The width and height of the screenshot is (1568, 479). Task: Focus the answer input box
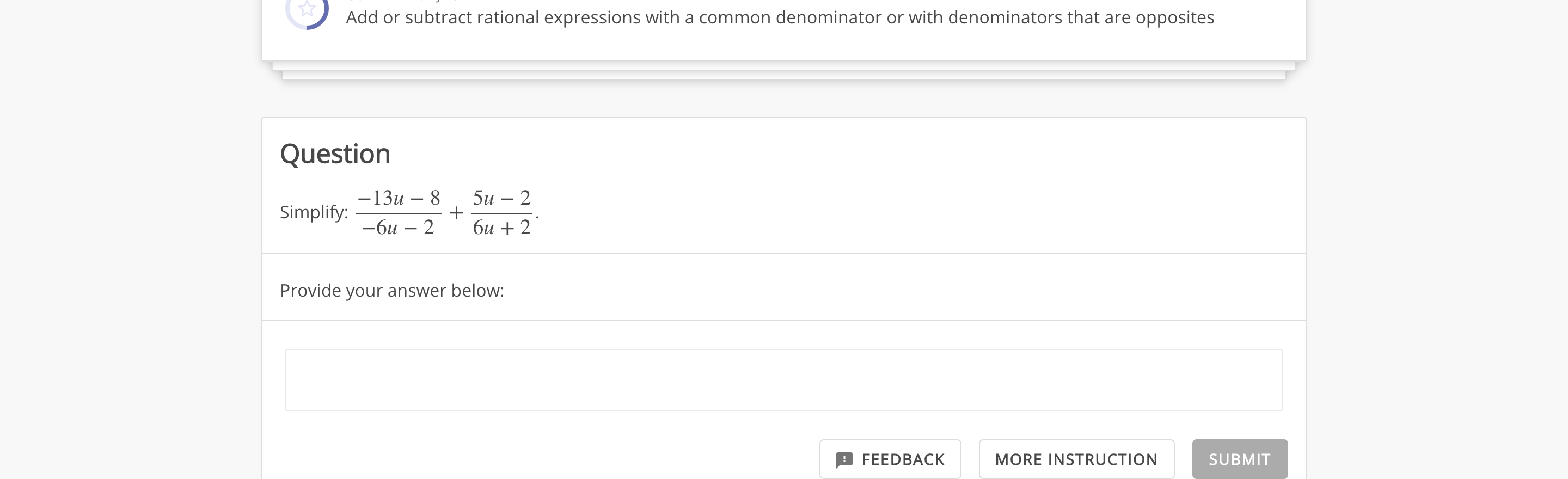pyautogui.click(x=783, y=380)
